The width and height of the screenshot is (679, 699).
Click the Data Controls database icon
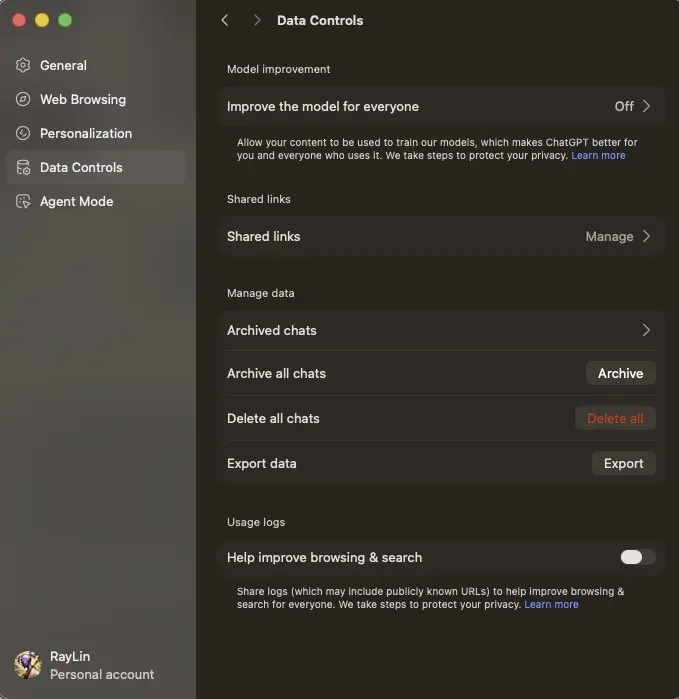(23, 167)
